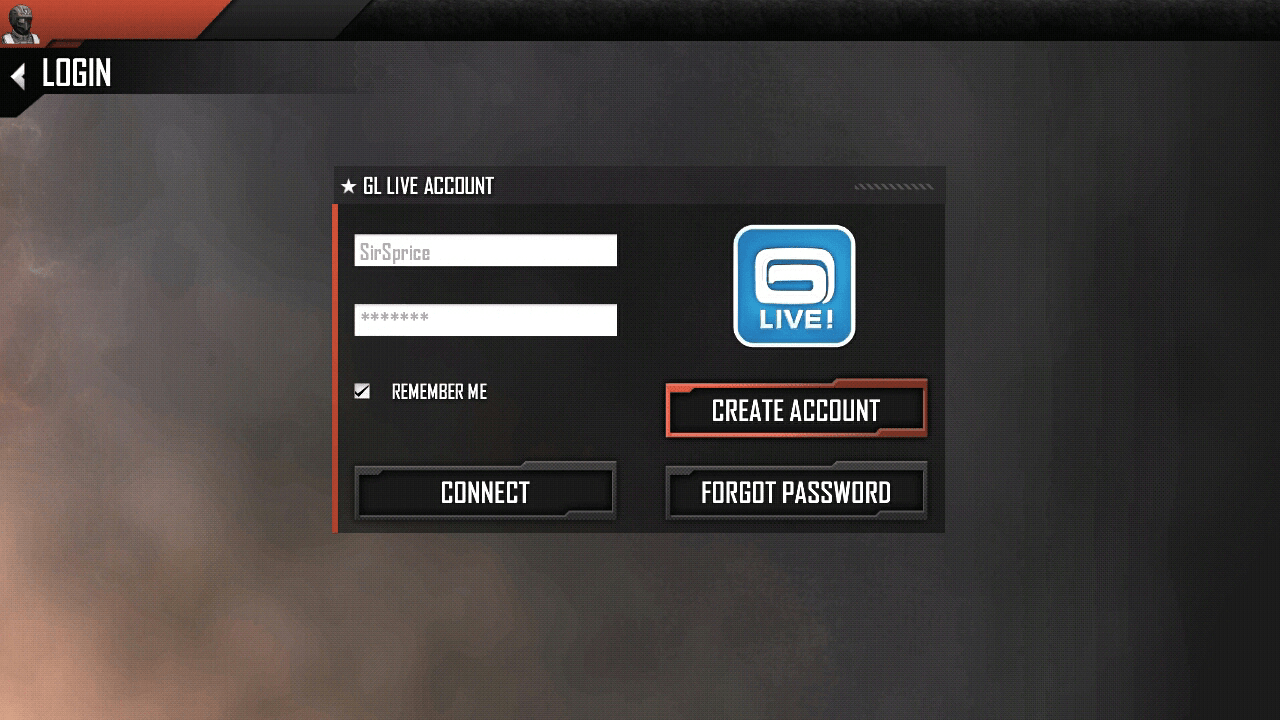This screenshot has width=1280, height=720.
Task: Recover login via Forgot Password
Action: 796,491
